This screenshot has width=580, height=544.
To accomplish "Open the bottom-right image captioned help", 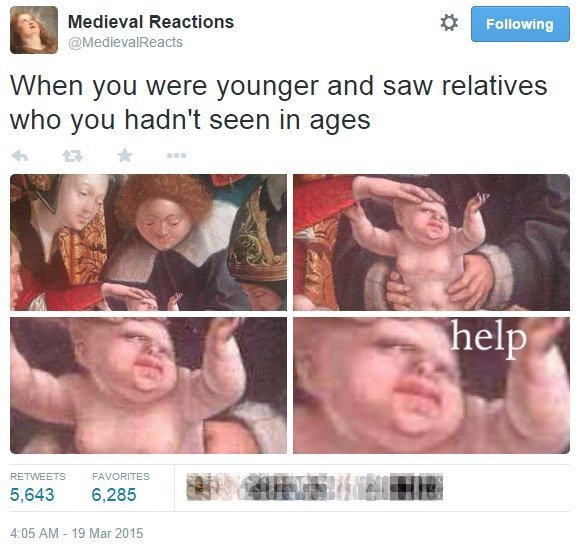I will (431, 385).
